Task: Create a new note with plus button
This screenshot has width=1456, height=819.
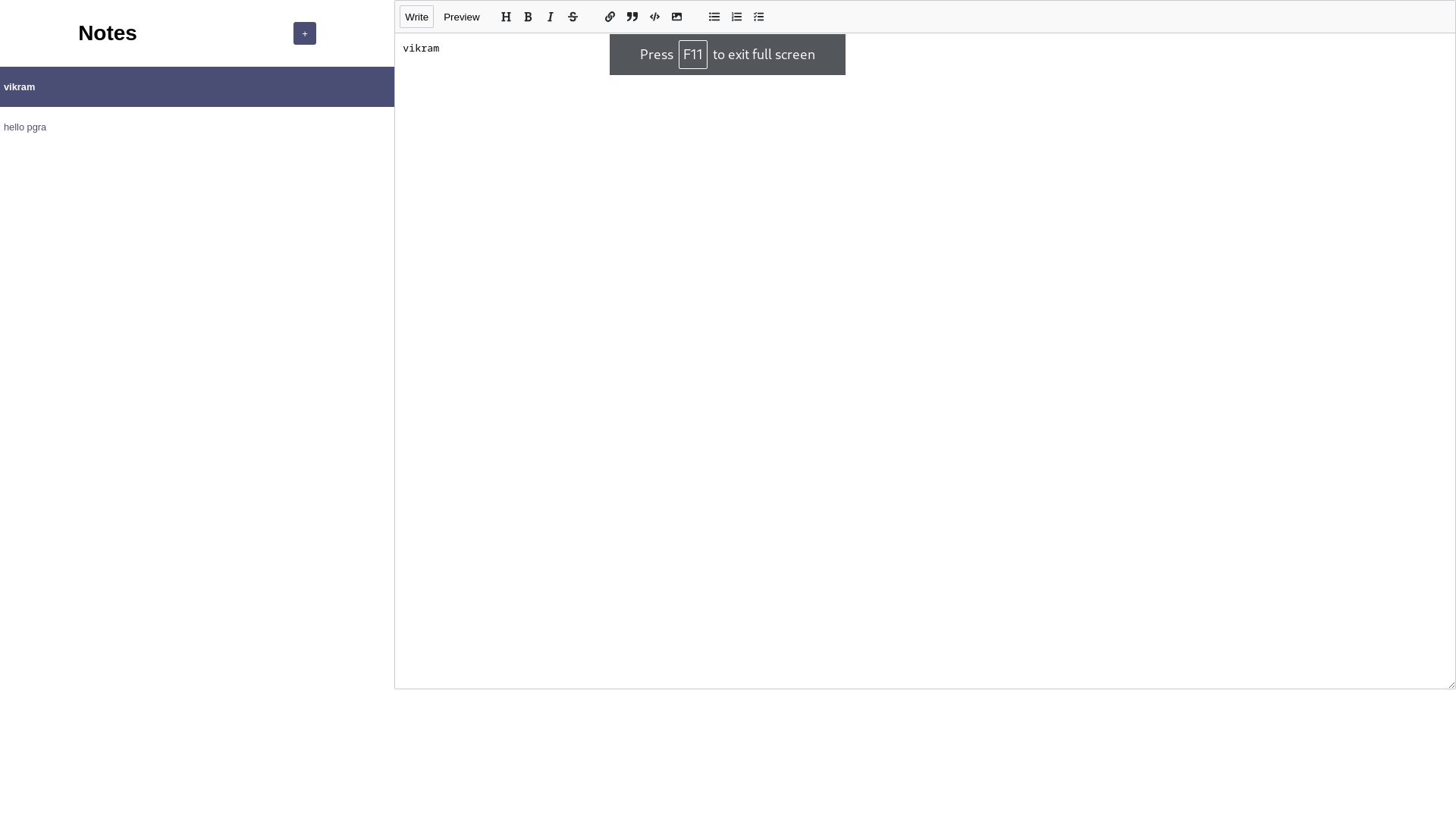Action: click(x=305, y=33)
